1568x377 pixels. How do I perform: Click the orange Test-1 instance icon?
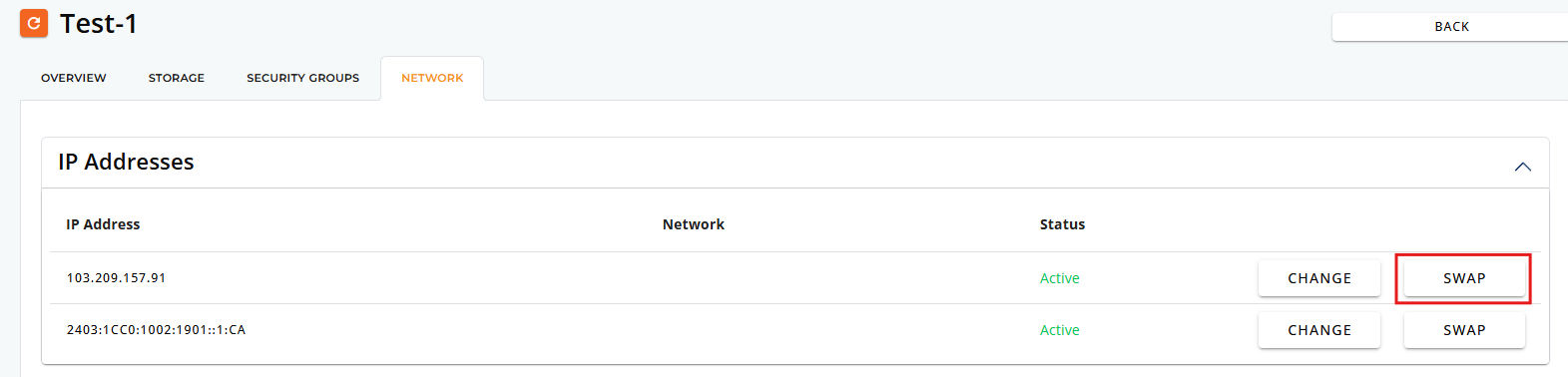click(x=34, y=23)
